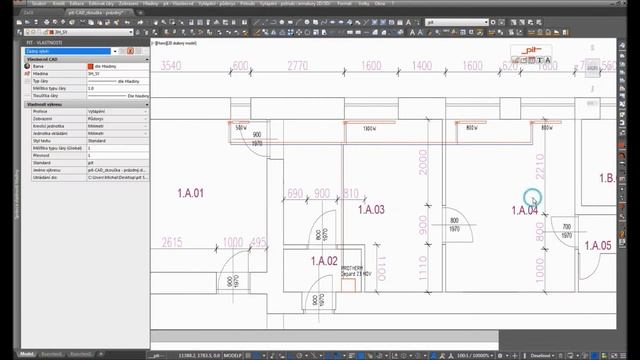Click the A icon in pit floating toolbar
This screenshot has height=360, width=640.
(x=548, y=60)
